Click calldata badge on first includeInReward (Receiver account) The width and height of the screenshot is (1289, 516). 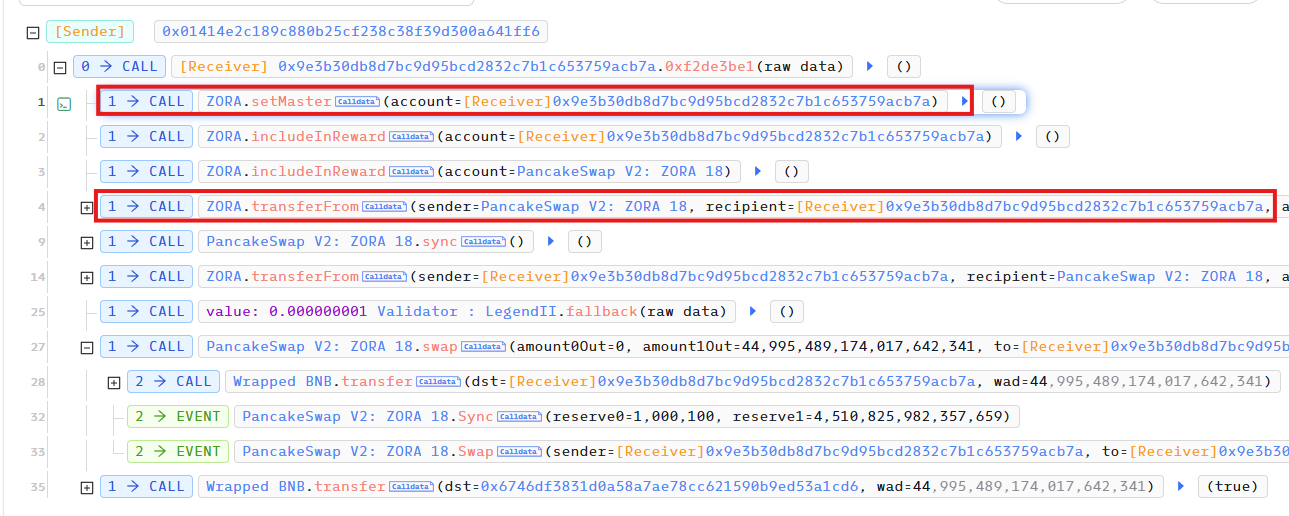point(411,136)
